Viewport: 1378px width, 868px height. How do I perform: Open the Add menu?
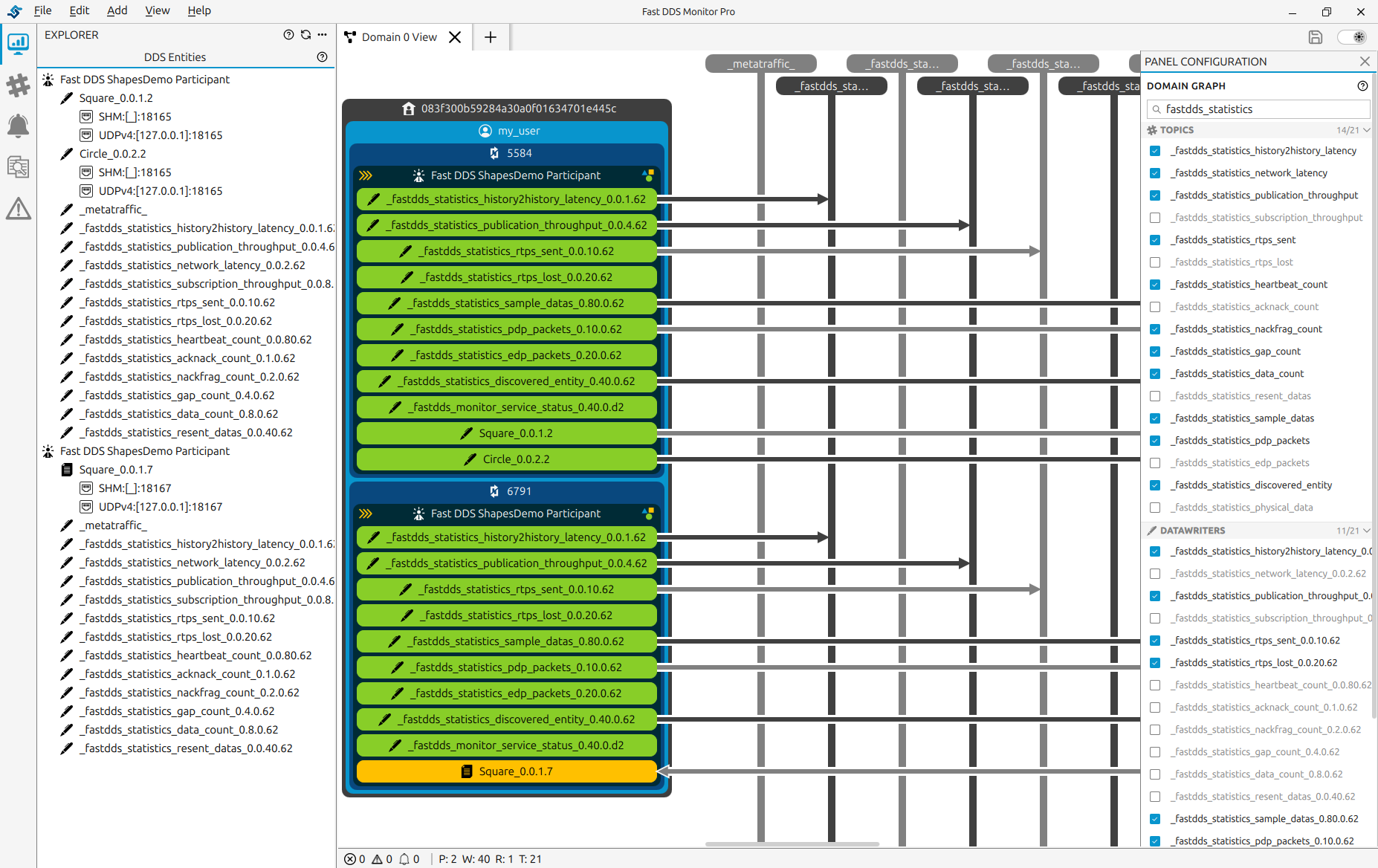pos(117,10)
